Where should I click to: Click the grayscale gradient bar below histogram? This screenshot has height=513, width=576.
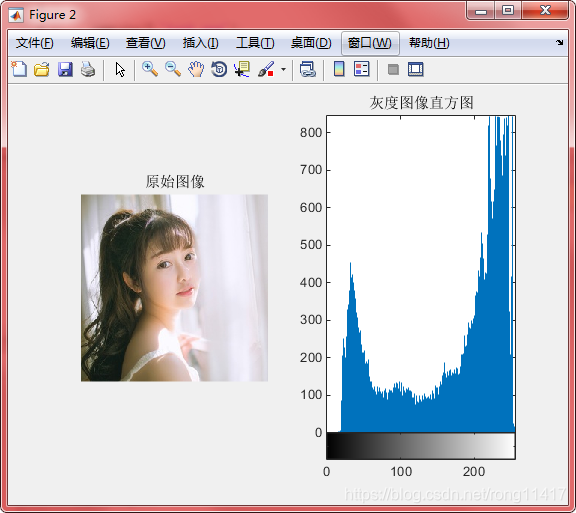coord(421,446)
